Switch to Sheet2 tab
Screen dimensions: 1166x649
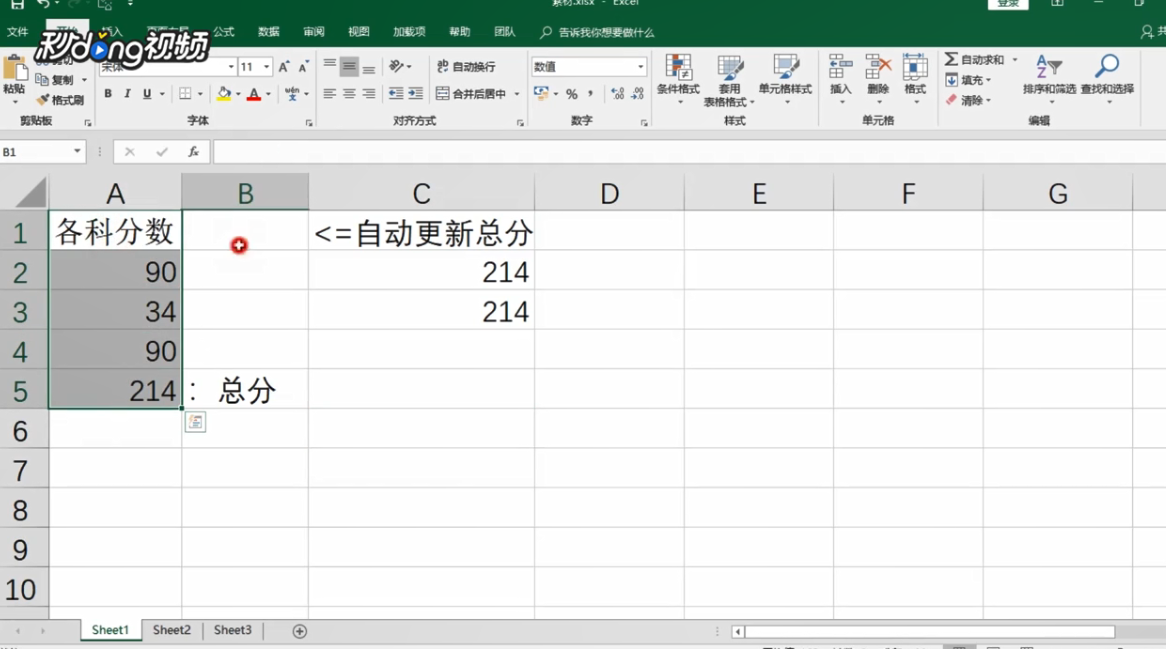[x=172, y=630]
